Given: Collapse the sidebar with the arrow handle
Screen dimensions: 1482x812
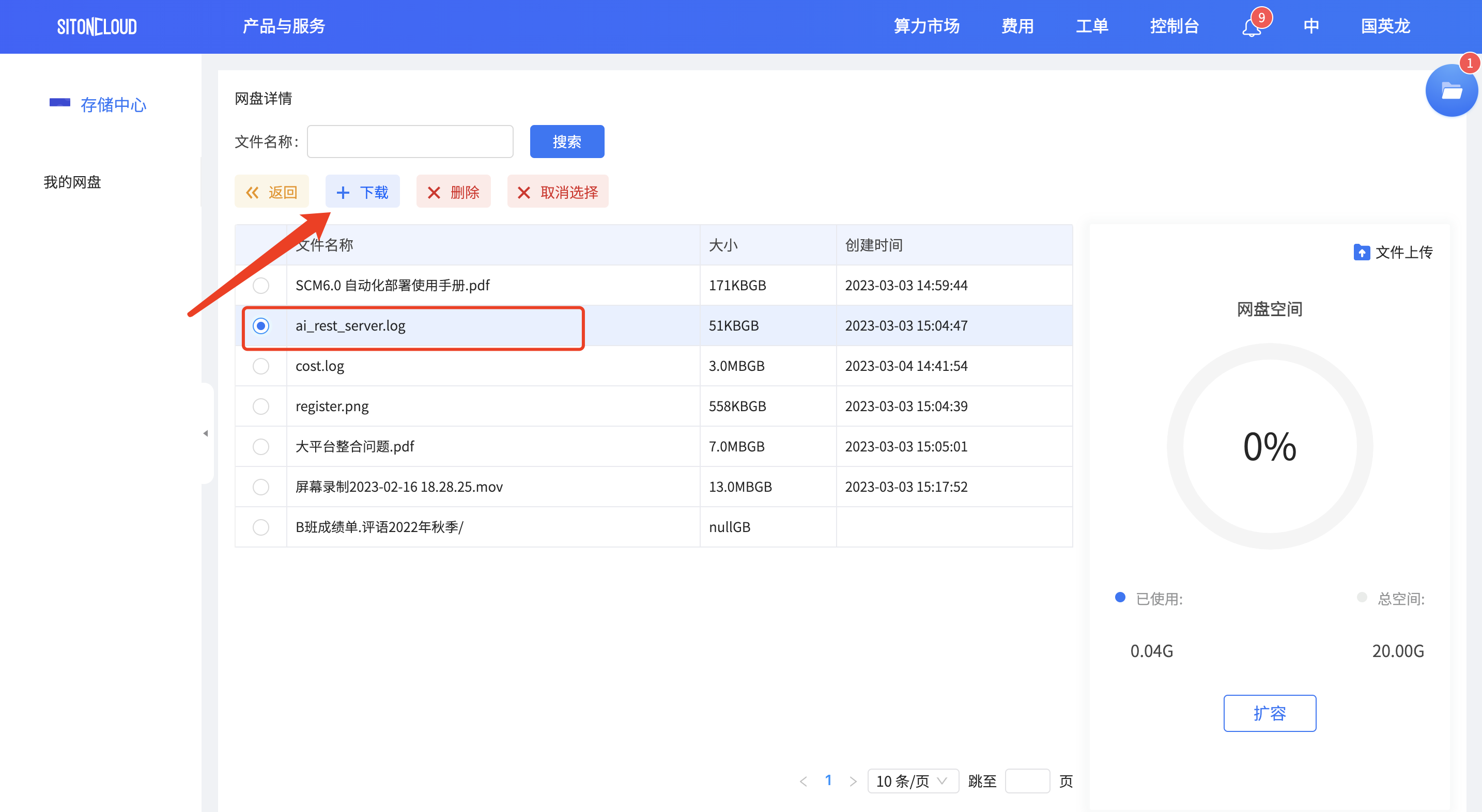Looking at the screenshot, I should (x=205, y=433).
